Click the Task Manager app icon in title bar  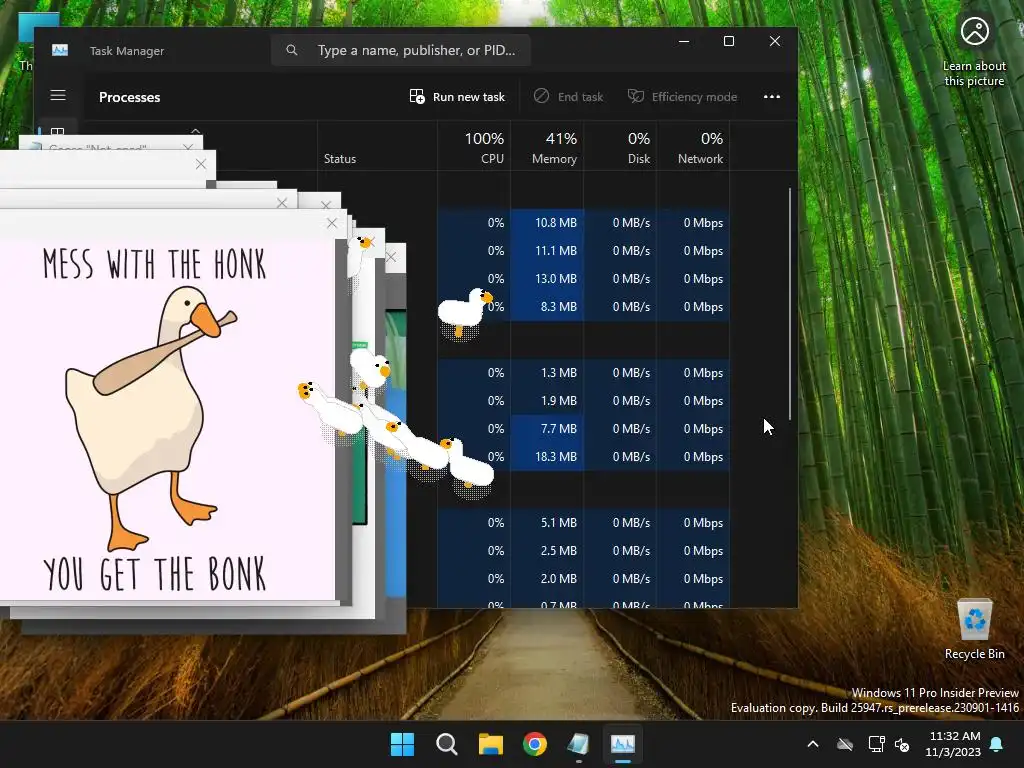point(60,50)
